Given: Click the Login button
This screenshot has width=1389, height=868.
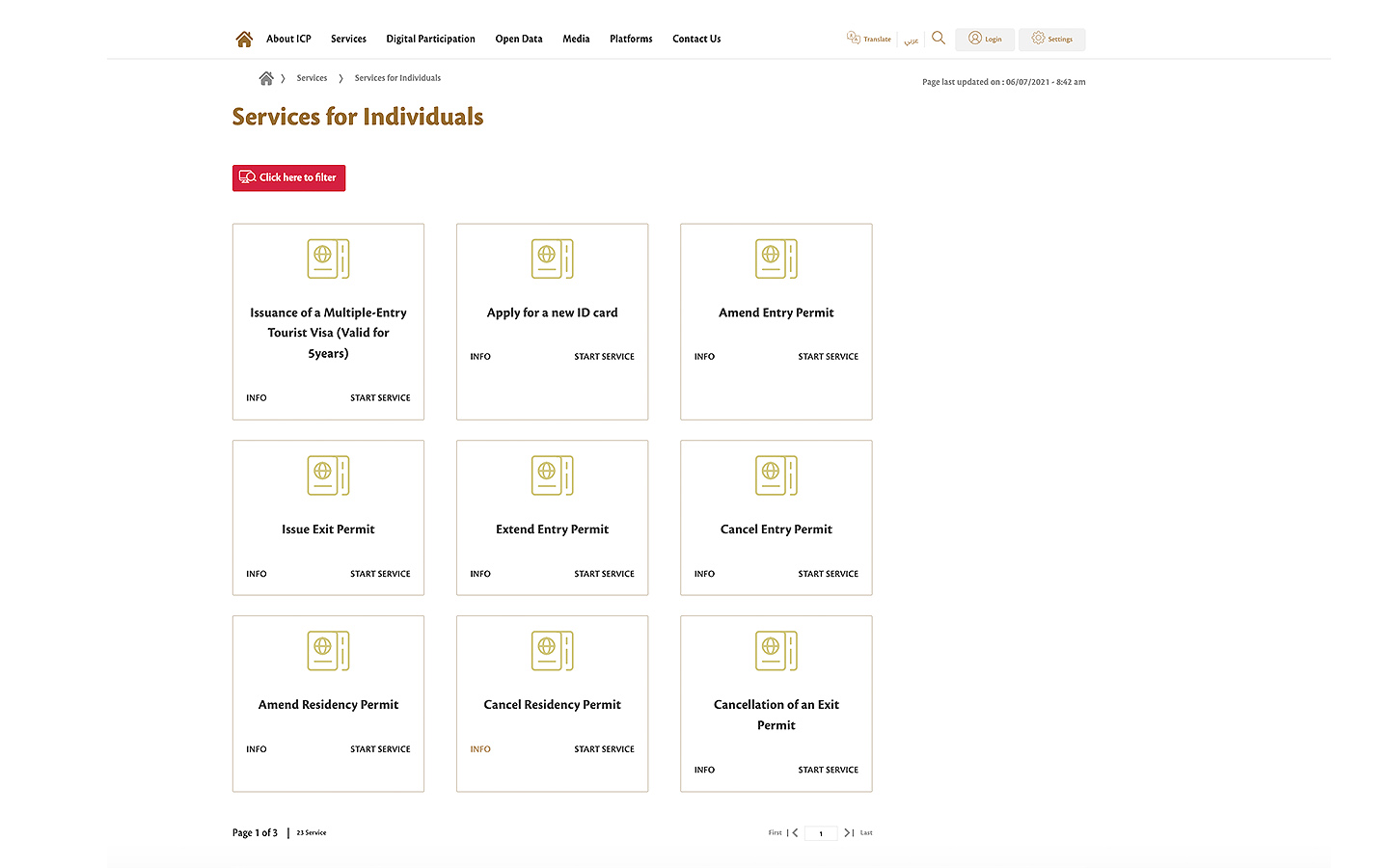Looking at the screenshot, I should 985,39.
